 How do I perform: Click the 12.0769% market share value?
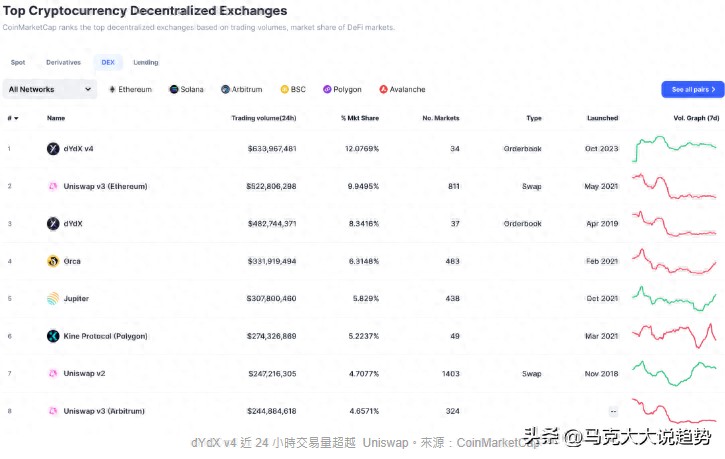click(362, 149)
